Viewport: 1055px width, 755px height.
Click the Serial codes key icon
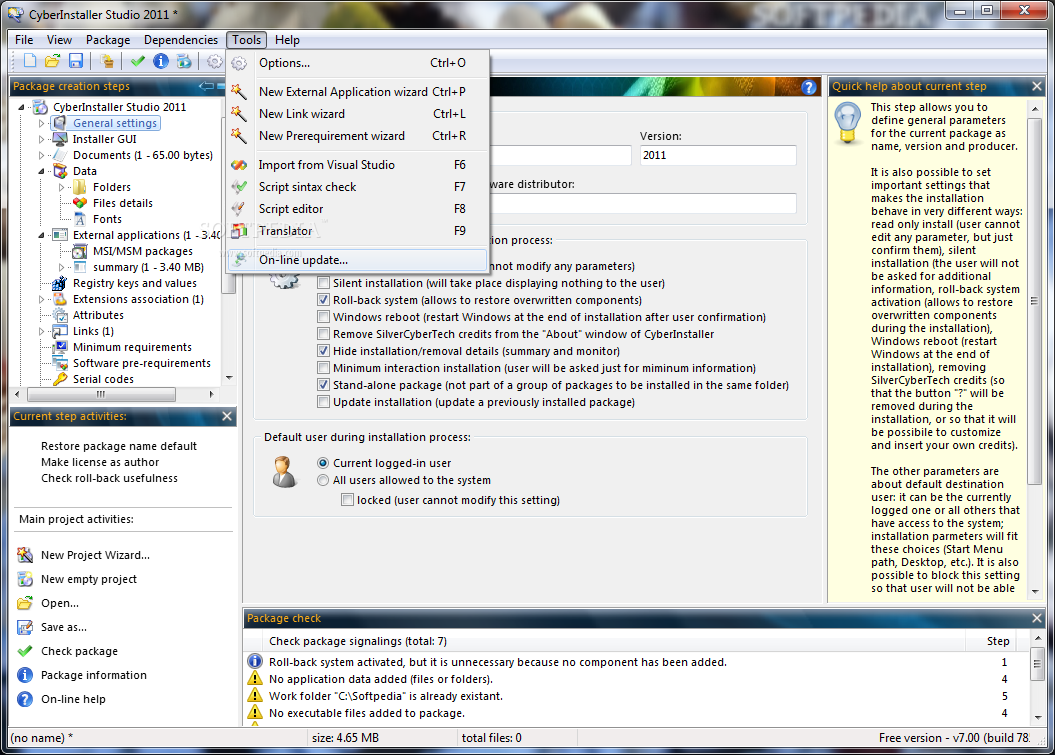pyautogui.click(x=61, y=379)
